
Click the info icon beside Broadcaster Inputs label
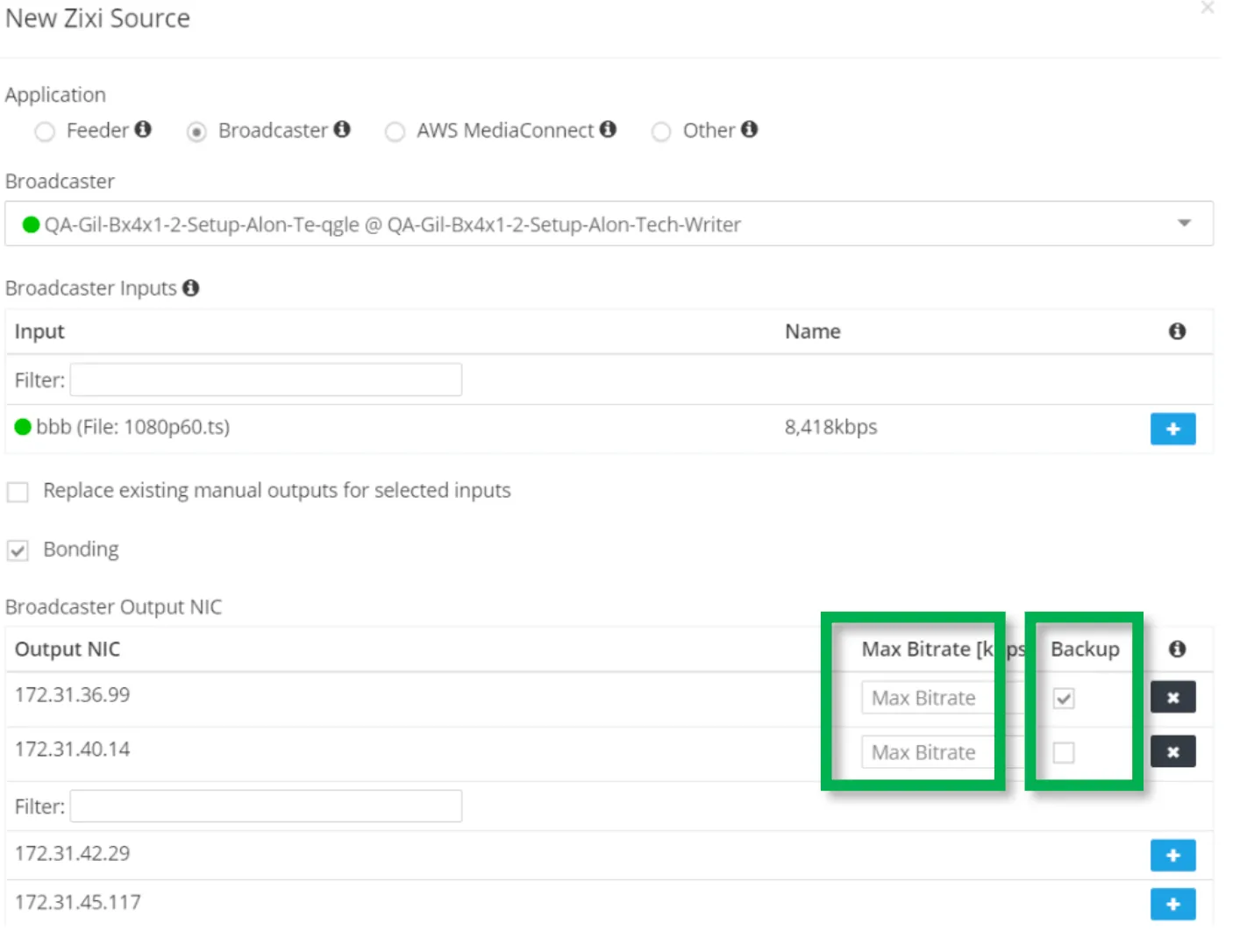tap(190, 288)
